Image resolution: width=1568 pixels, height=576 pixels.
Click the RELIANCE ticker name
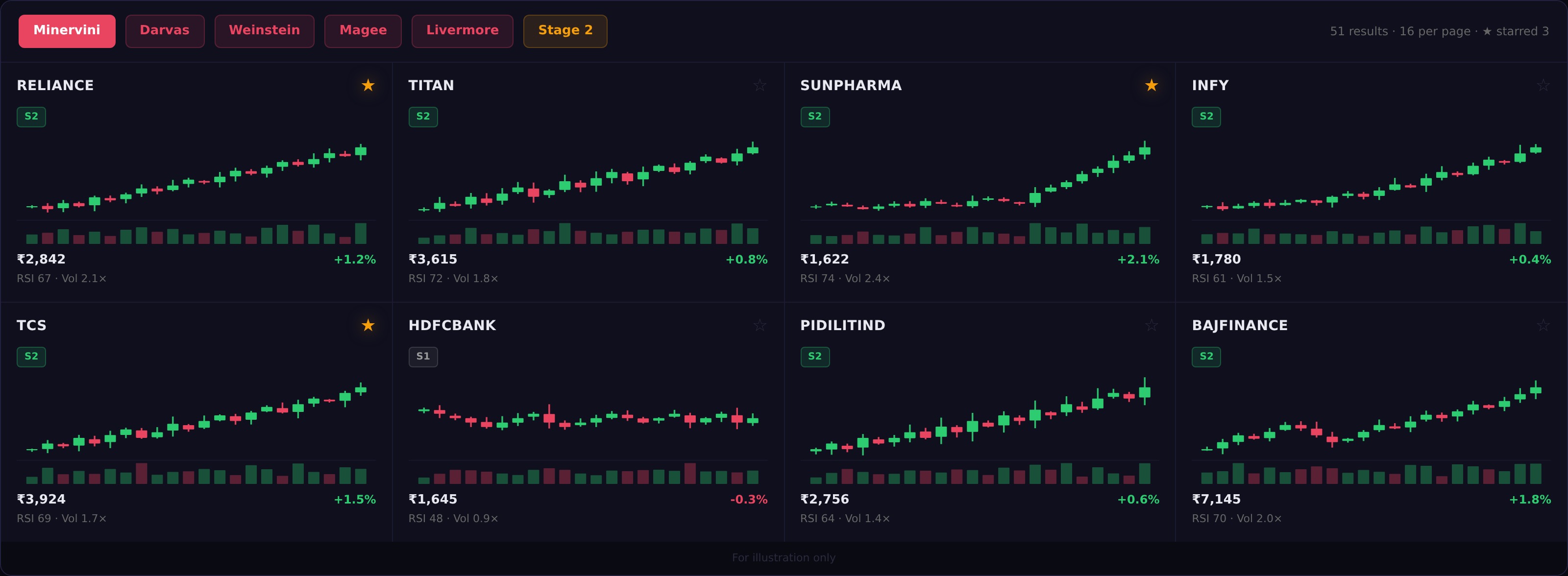tap(55, 86)
